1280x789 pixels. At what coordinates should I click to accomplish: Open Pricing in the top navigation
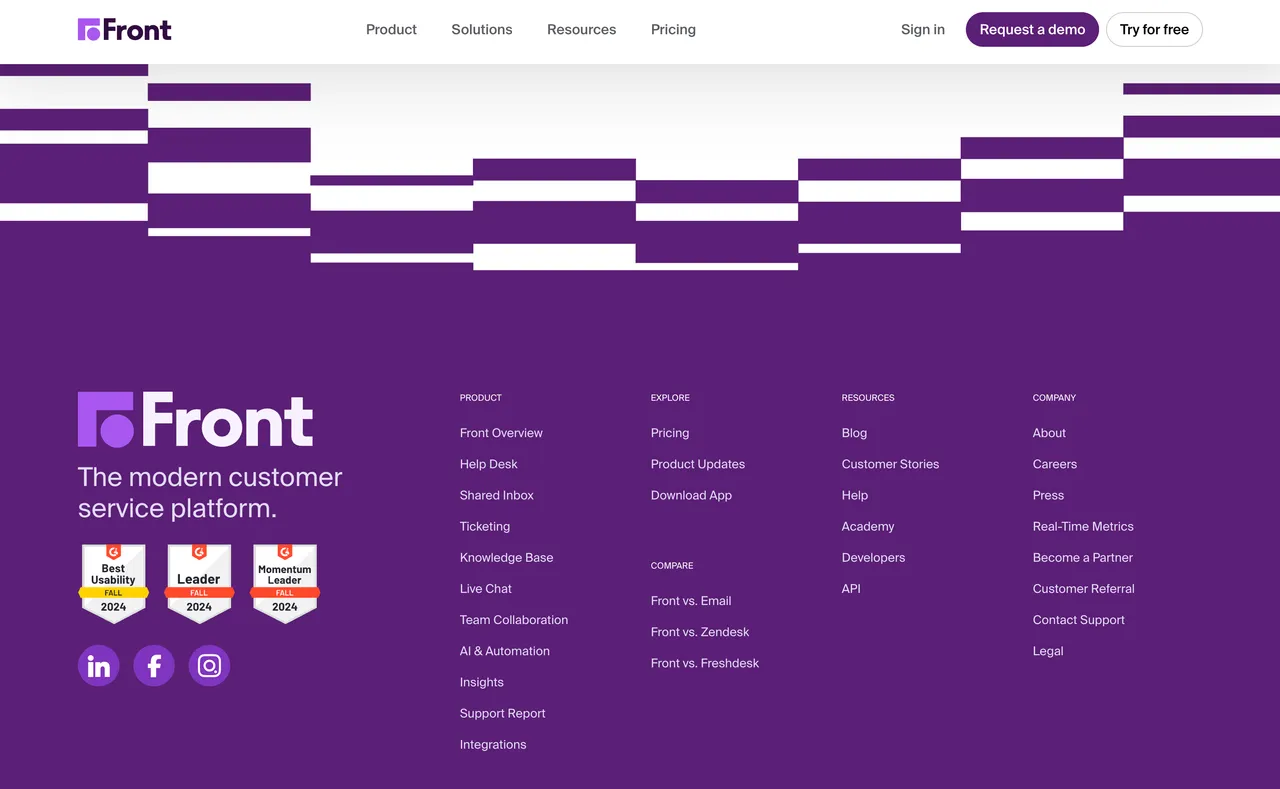tap(673, 30)
